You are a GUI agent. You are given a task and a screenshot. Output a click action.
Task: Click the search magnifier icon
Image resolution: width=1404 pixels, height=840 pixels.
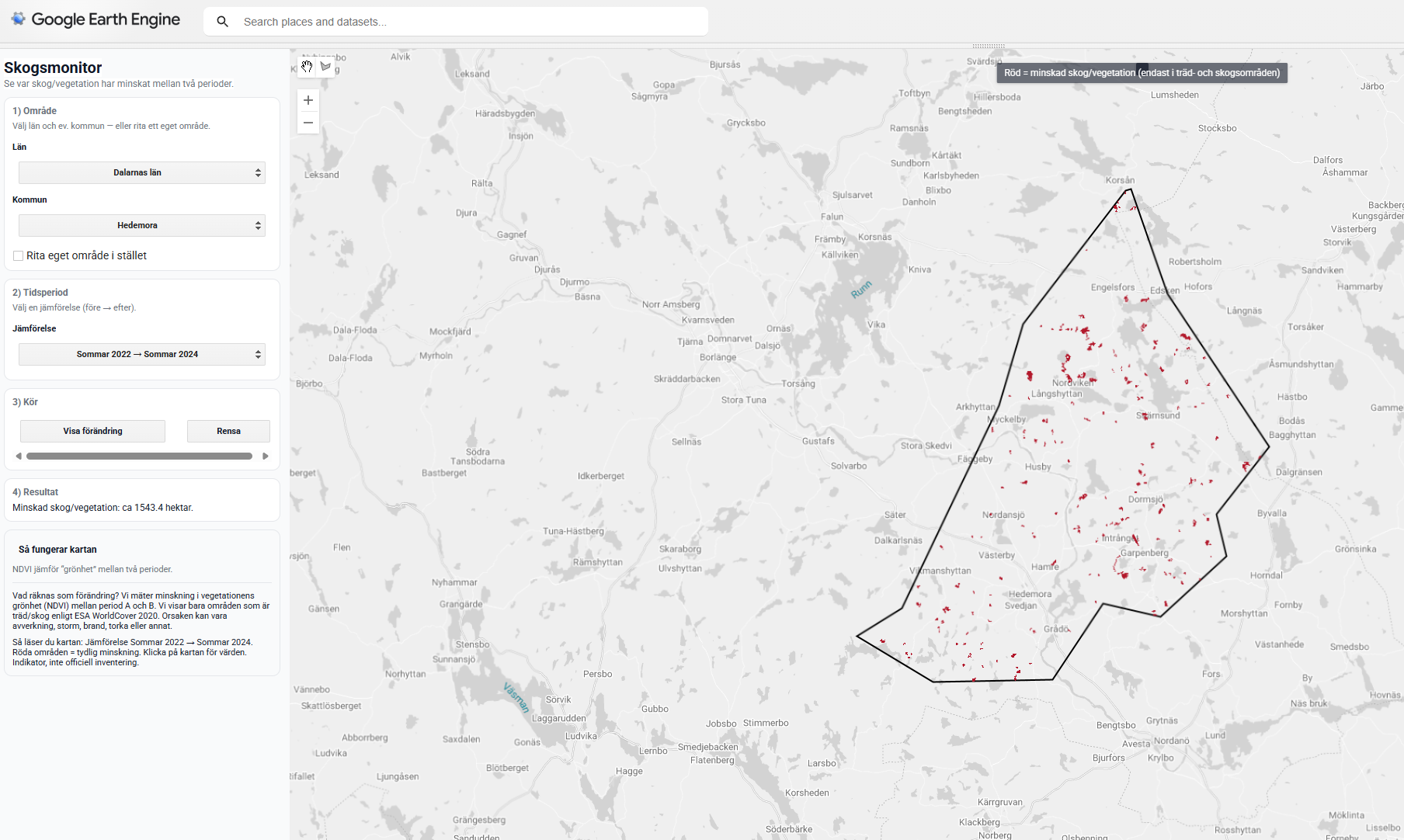pyautogui.click(x=223, y=22)
